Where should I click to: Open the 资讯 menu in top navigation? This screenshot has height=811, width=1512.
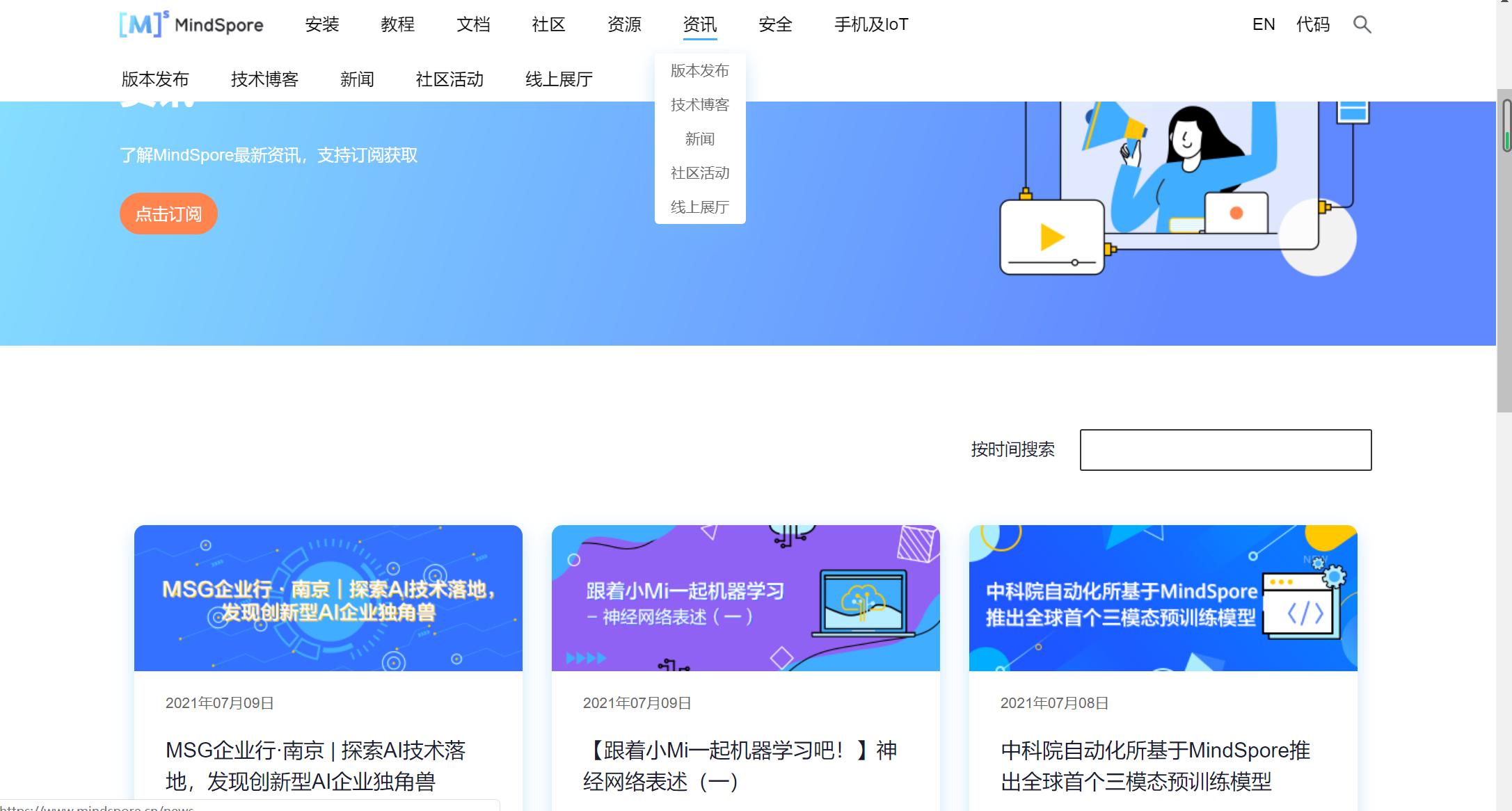[x=699, y=25]
